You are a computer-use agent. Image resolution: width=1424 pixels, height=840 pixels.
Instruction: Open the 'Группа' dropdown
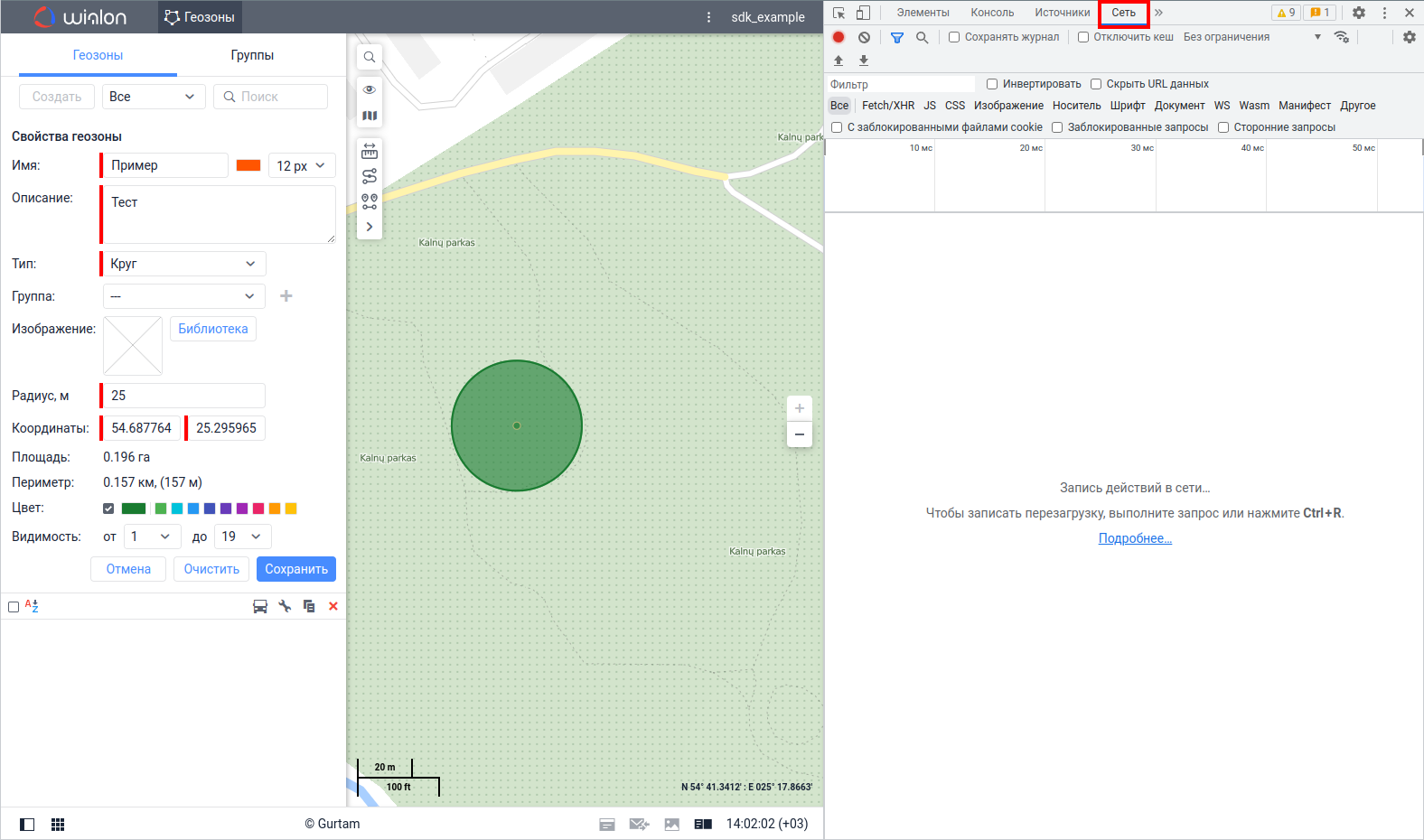click(x=183, y=296)
